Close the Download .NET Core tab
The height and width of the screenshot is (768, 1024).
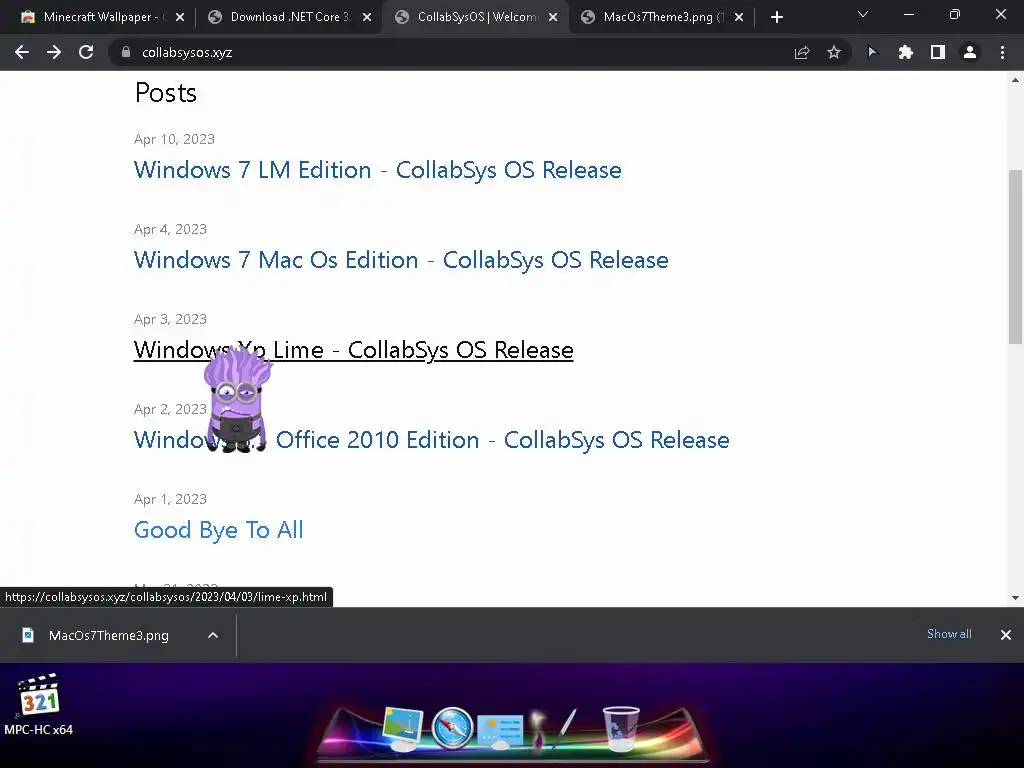[367, 17]
